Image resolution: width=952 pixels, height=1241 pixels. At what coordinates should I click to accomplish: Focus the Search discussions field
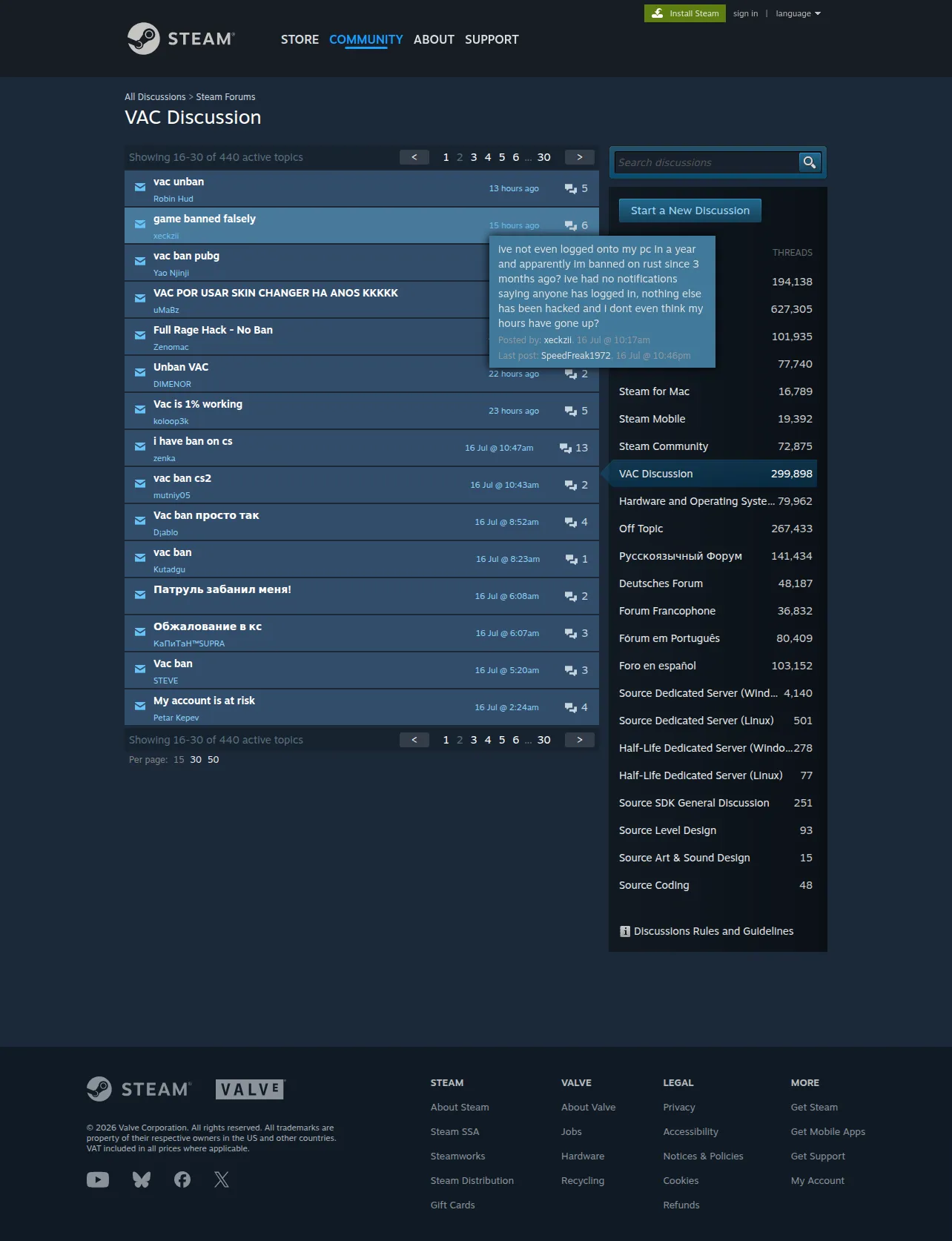[707, 162]
